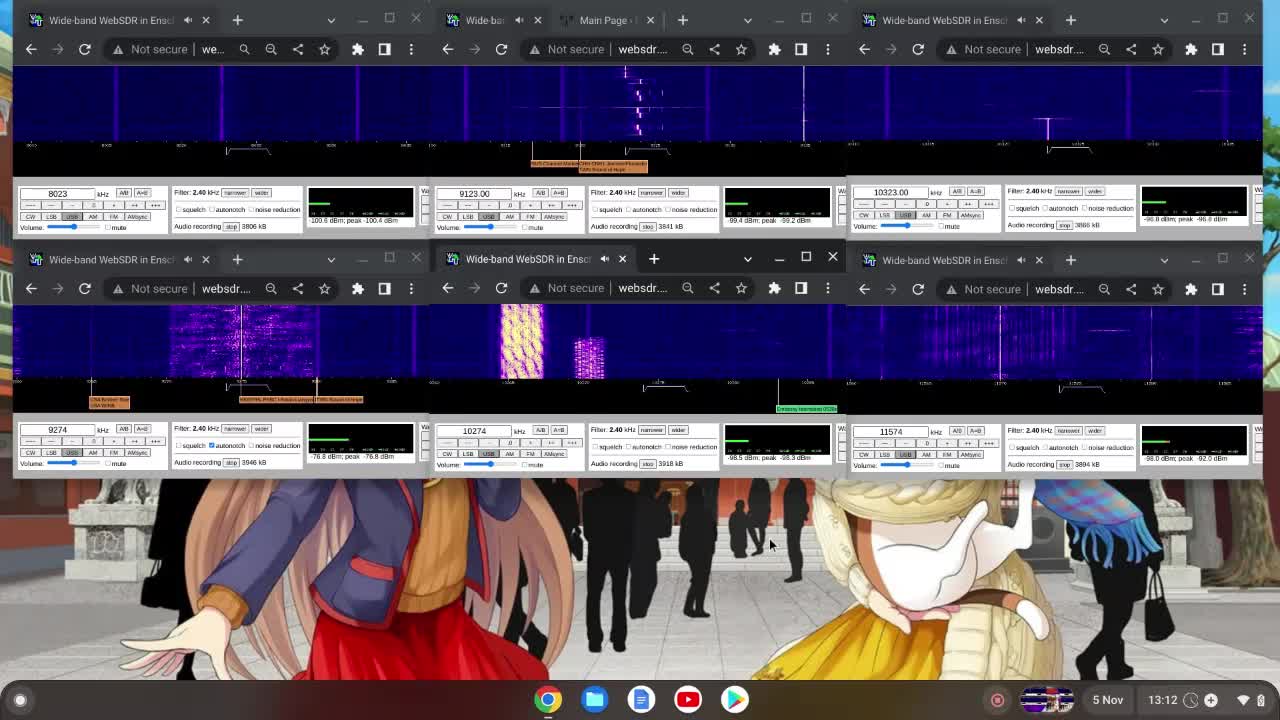Open side panel icon in the 9123 kHz window
Screen dimensions: 1280x720
pyautogui.click(x=801, y=49)
